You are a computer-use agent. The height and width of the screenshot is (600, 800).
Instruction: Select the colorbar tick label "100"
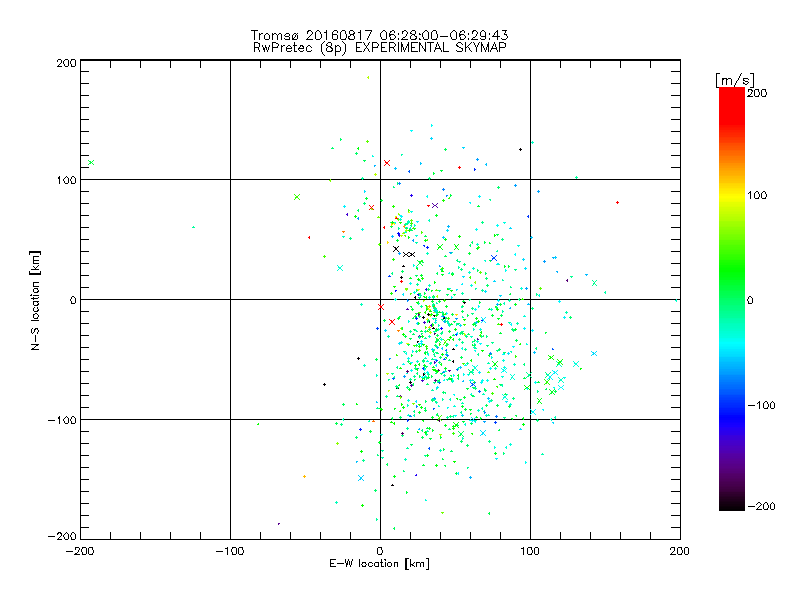pyautogui.click(x=757, y=195)
